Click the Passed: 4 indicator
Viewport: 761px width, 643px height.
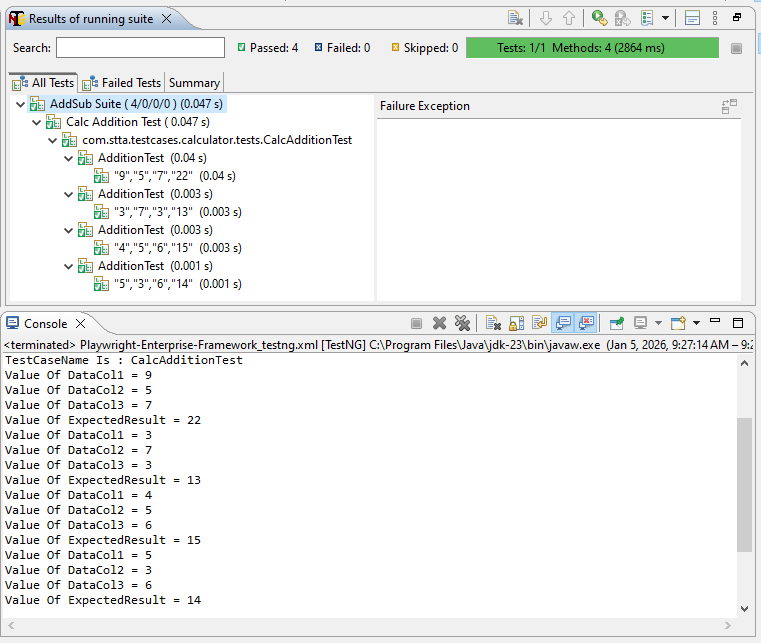267,48
